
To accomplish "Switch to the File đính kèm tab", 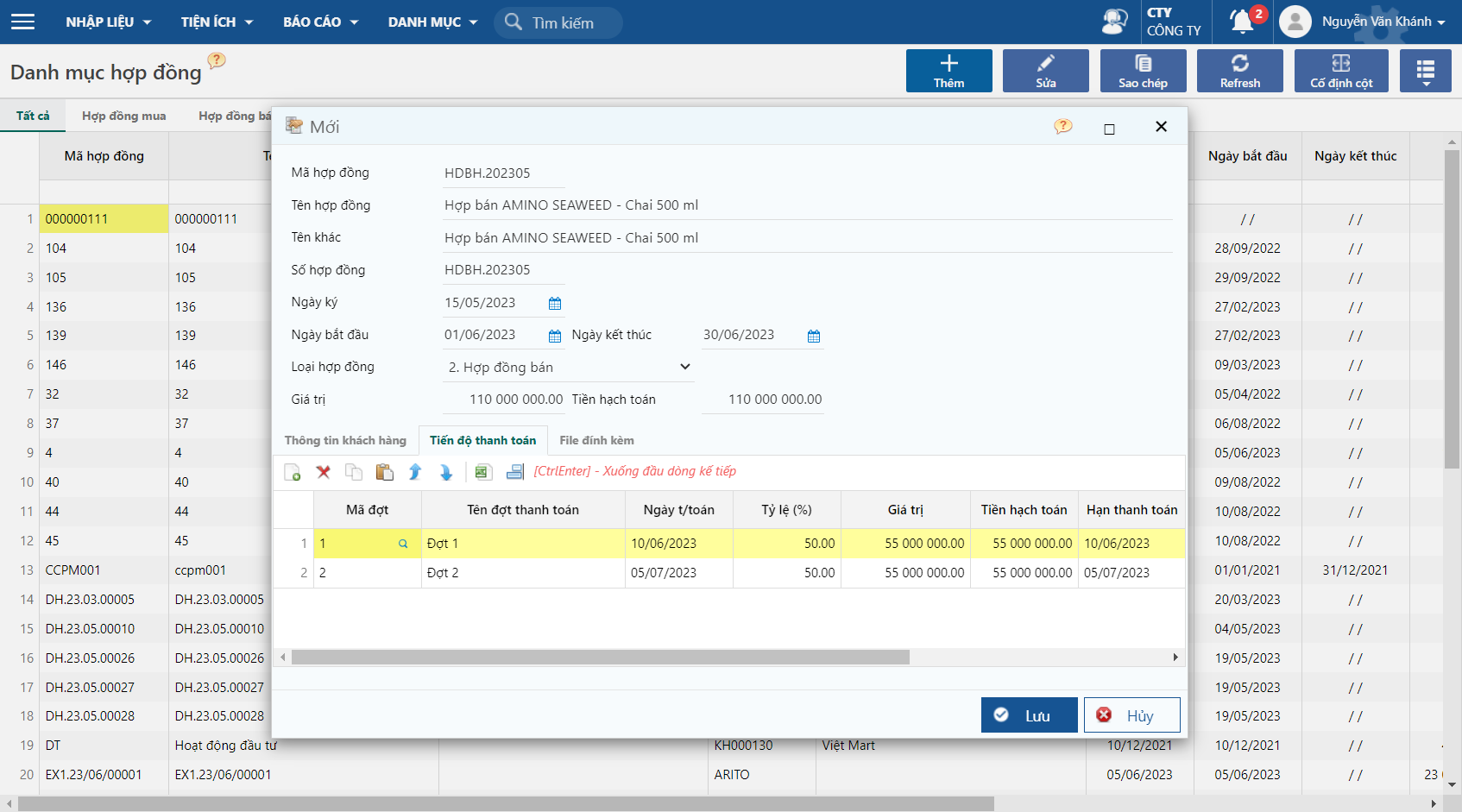I will [x=596, y=440].
